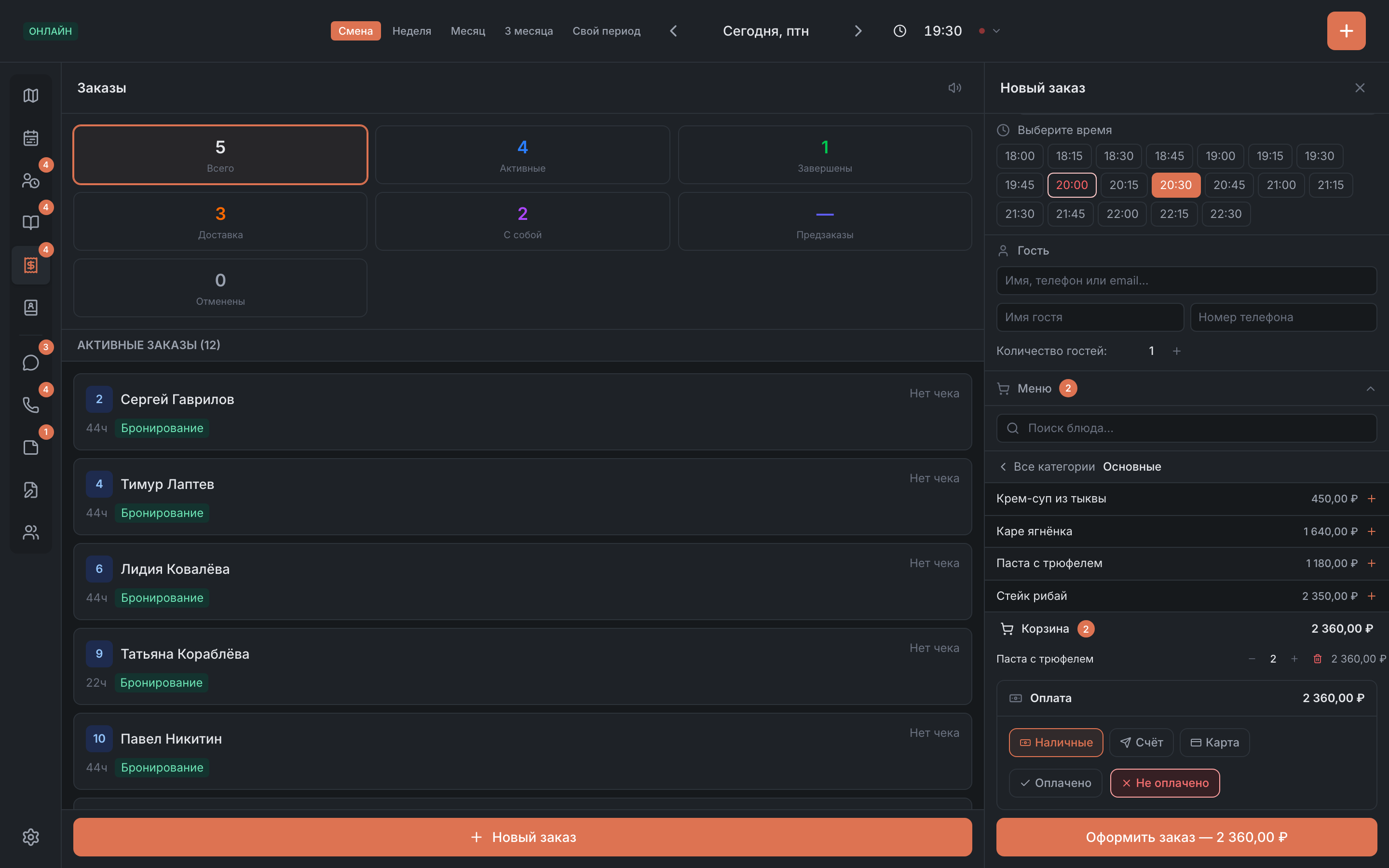Add Стейк рибай with plus icon
The image size is (1389, 868).
click(x=1371, y=596)
